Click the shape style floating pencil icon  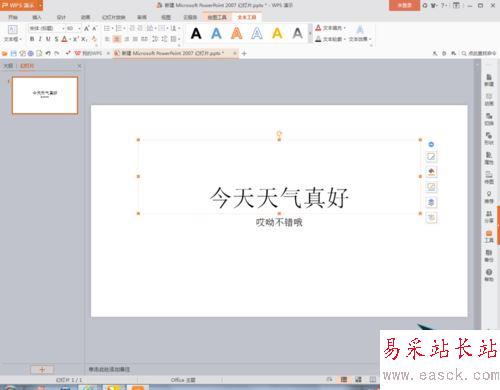click(431, 157)
